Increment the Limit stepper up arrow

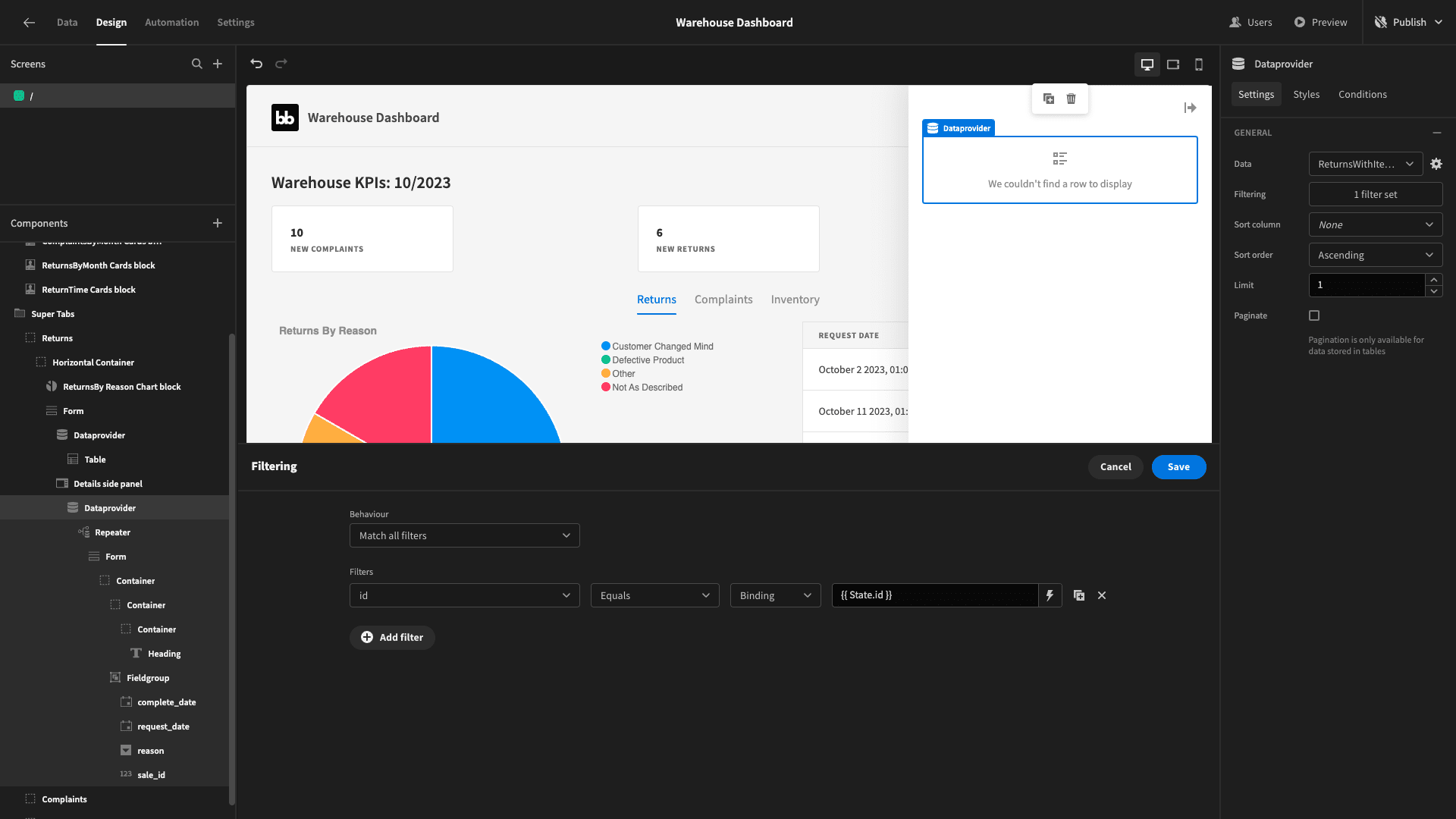point(1434,280)
